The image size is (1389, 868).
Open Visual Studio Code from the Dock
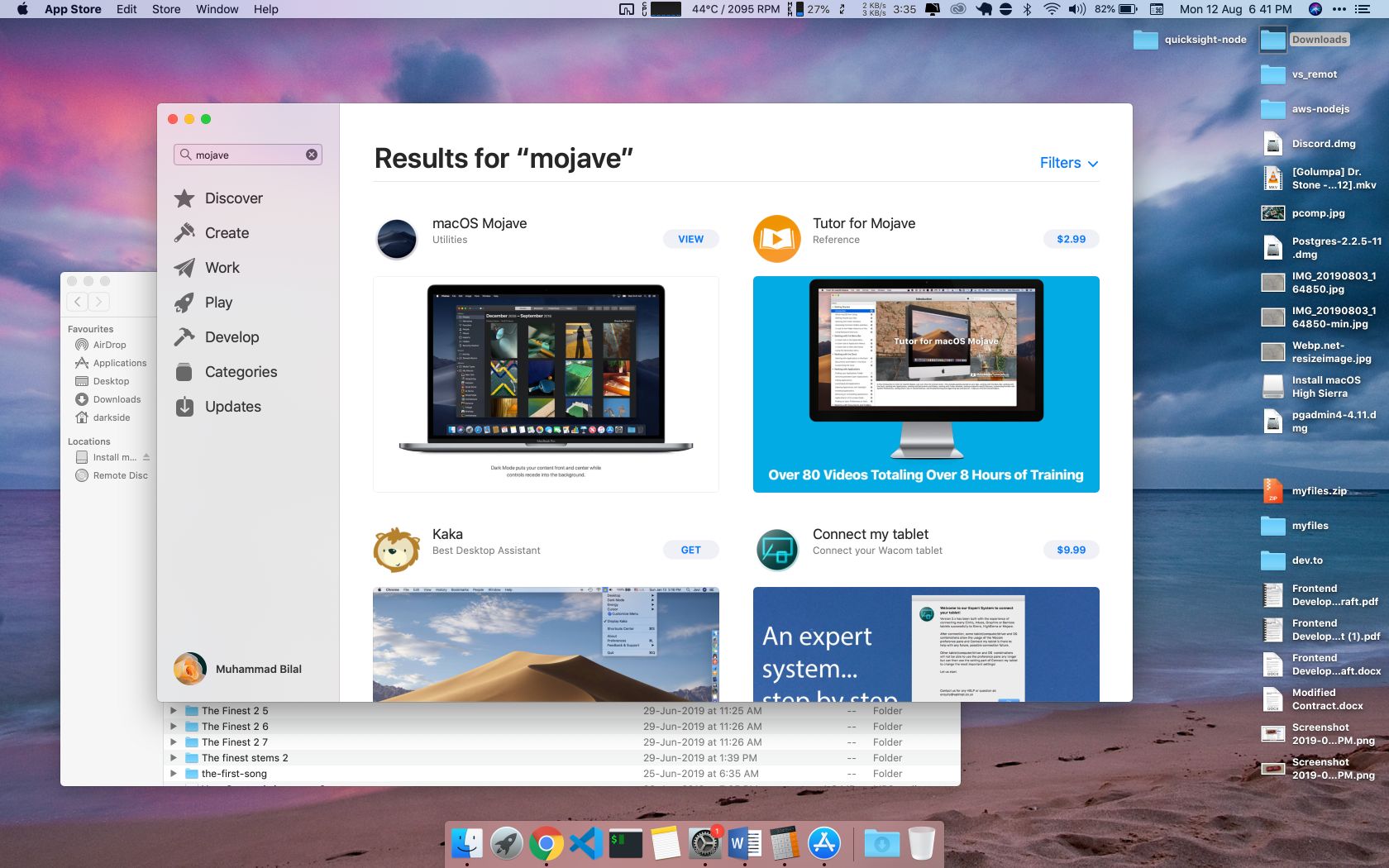586,844
